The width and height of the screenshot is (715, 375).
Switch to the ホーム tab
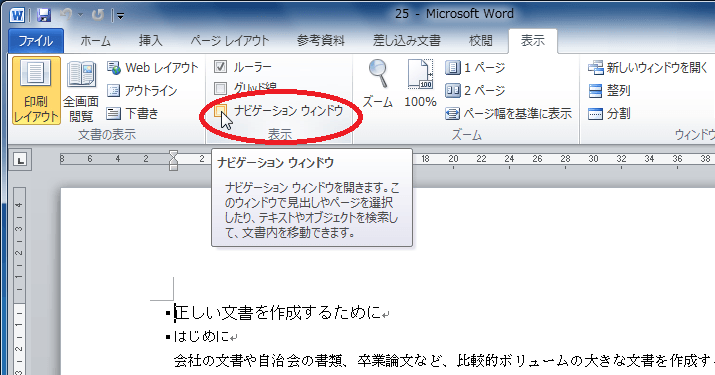(x=95, y=41)
